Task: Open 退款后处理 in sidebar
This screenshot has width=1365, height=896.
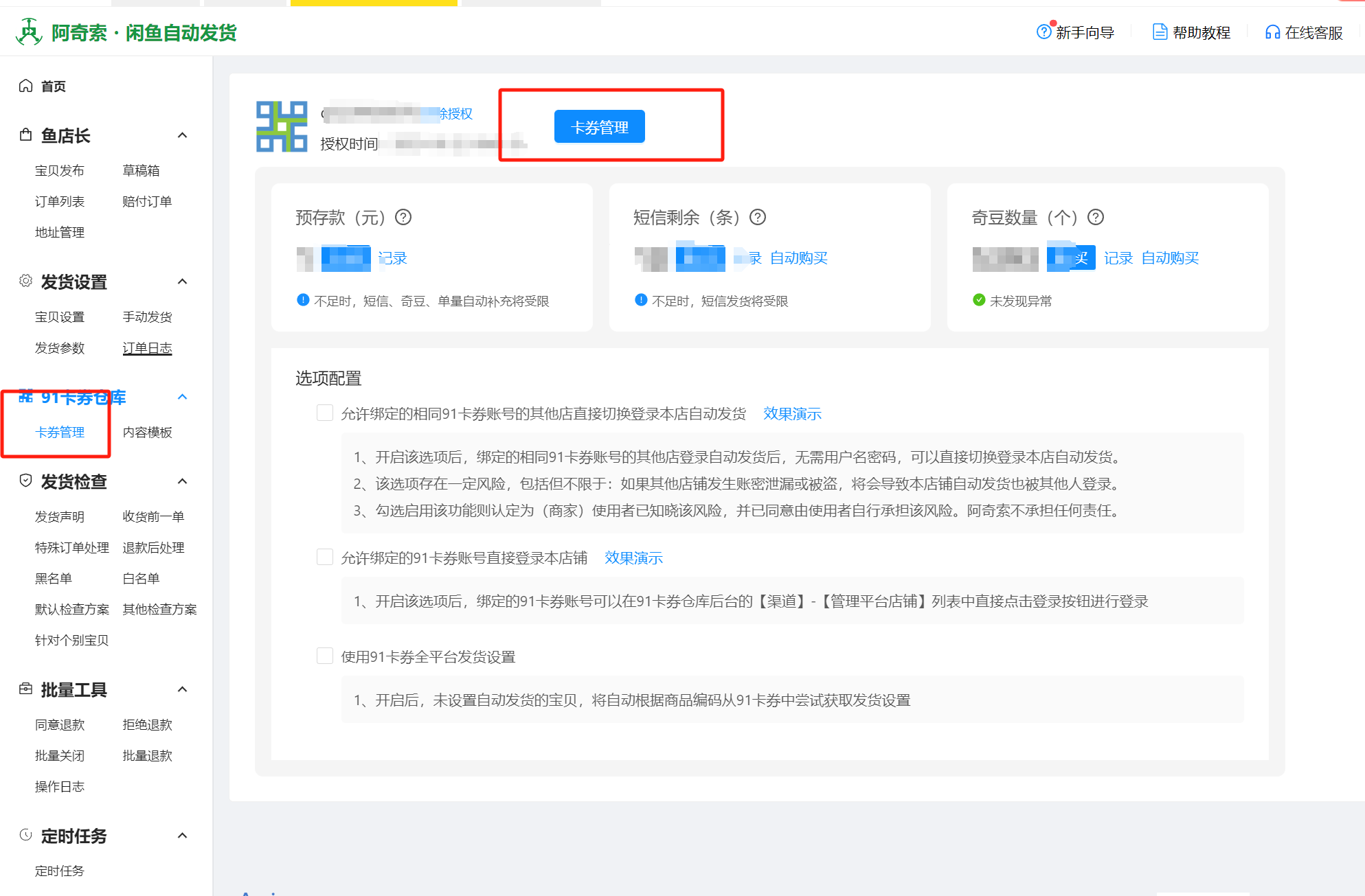Action: pos(153,547)
